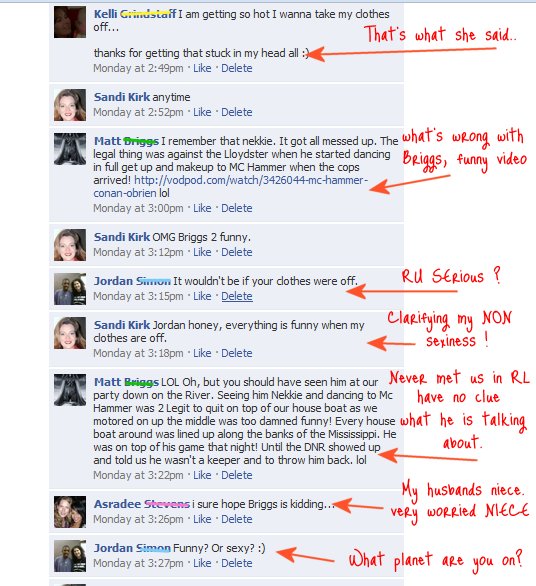The height and width of the screenshot is (586, 536).
Task: Open the vodpod MC Hammer video link
Action: coord(231,186)
